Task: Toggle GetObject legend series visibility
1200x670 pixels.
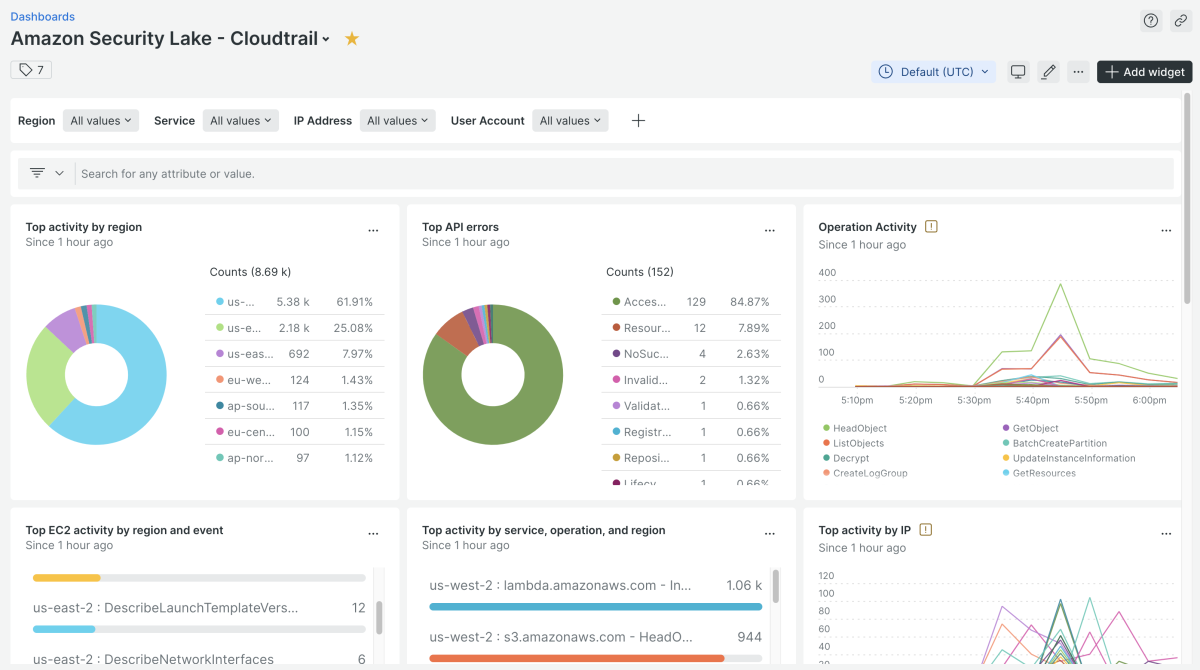Action: pos(1035,428)
